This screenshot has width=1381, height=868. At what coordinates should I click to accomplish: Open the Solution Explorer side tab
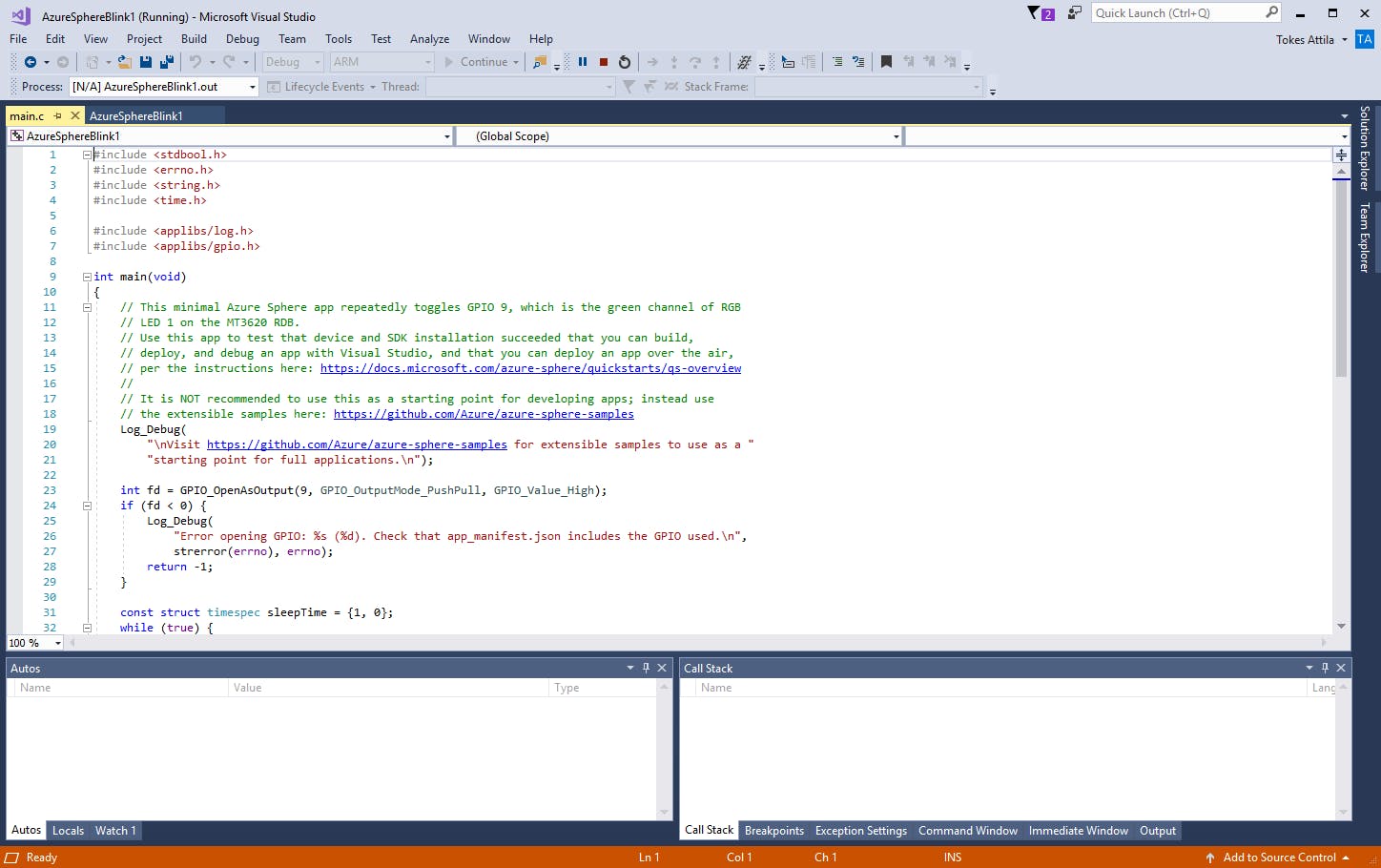[1365, 148]
